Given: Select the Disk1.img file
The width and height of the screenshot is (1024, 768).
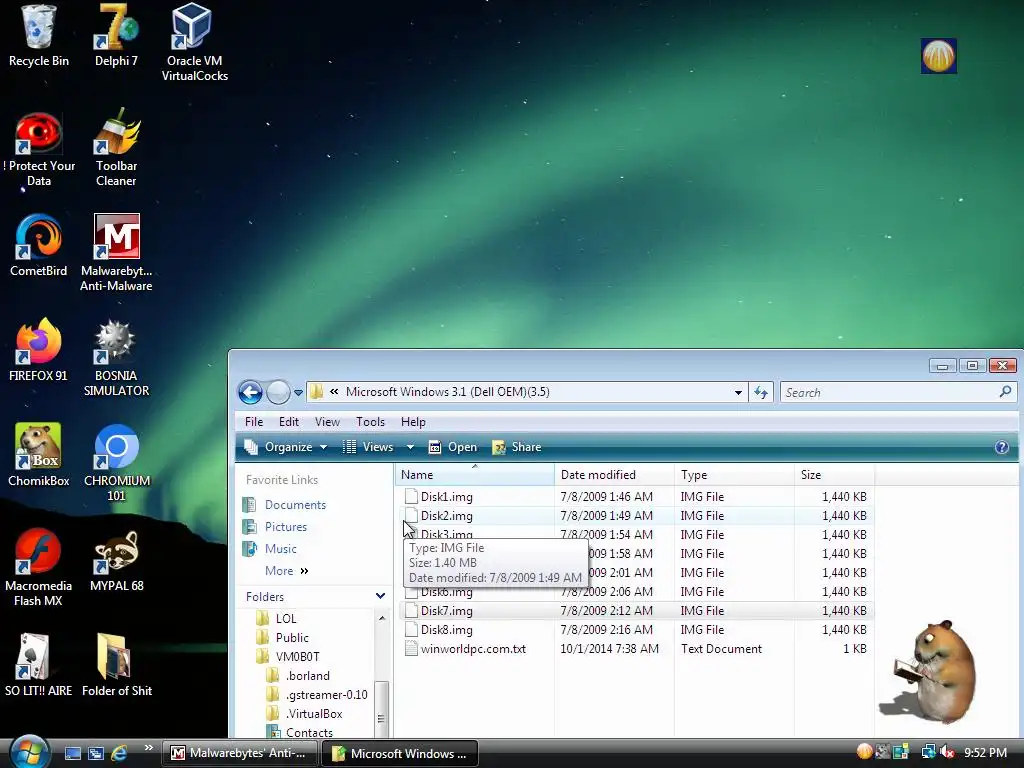Looking at the screenshot, I should click(637, 497).
